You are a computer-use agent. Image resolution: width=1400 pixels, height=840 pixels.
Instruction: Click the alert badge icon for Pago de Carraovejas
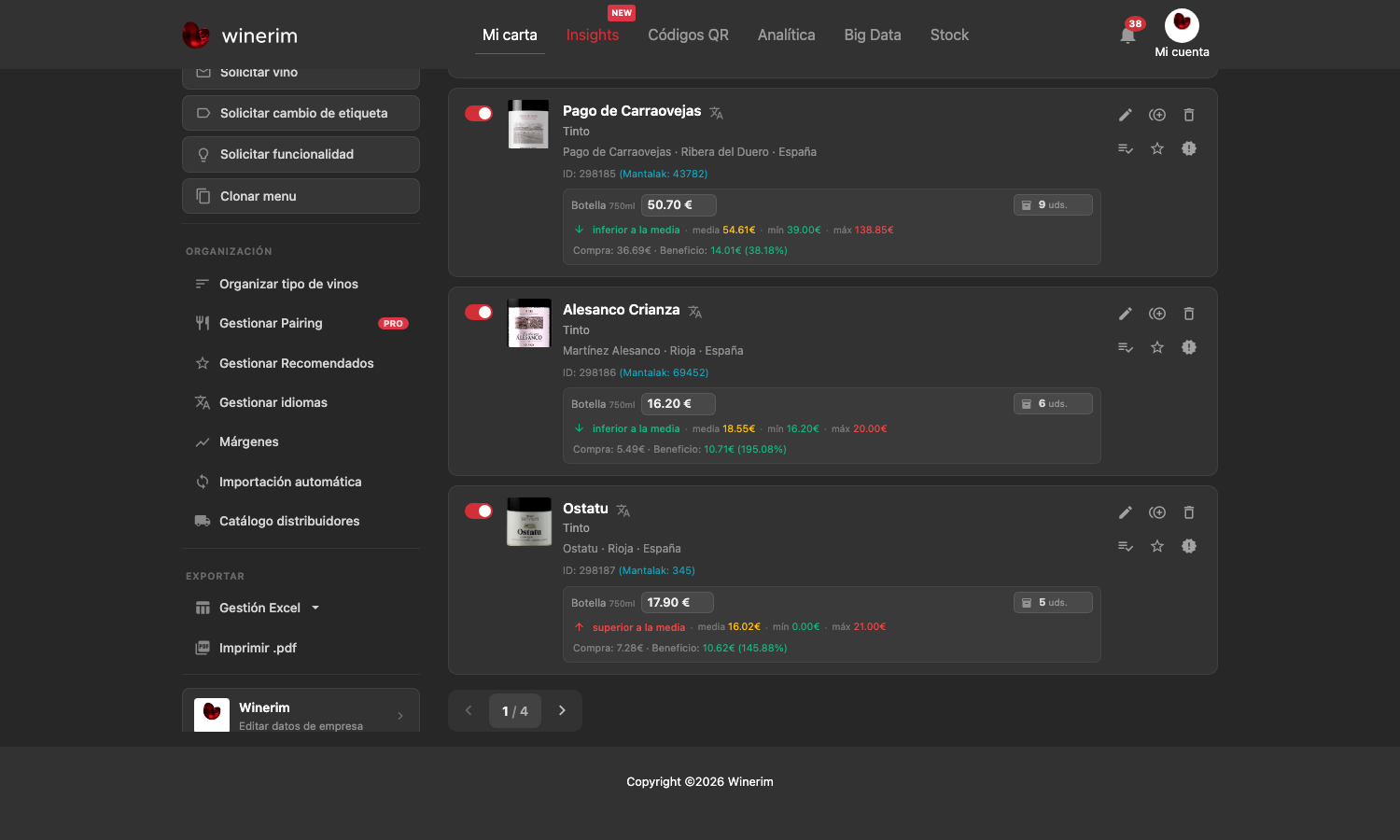[1189, 148]
